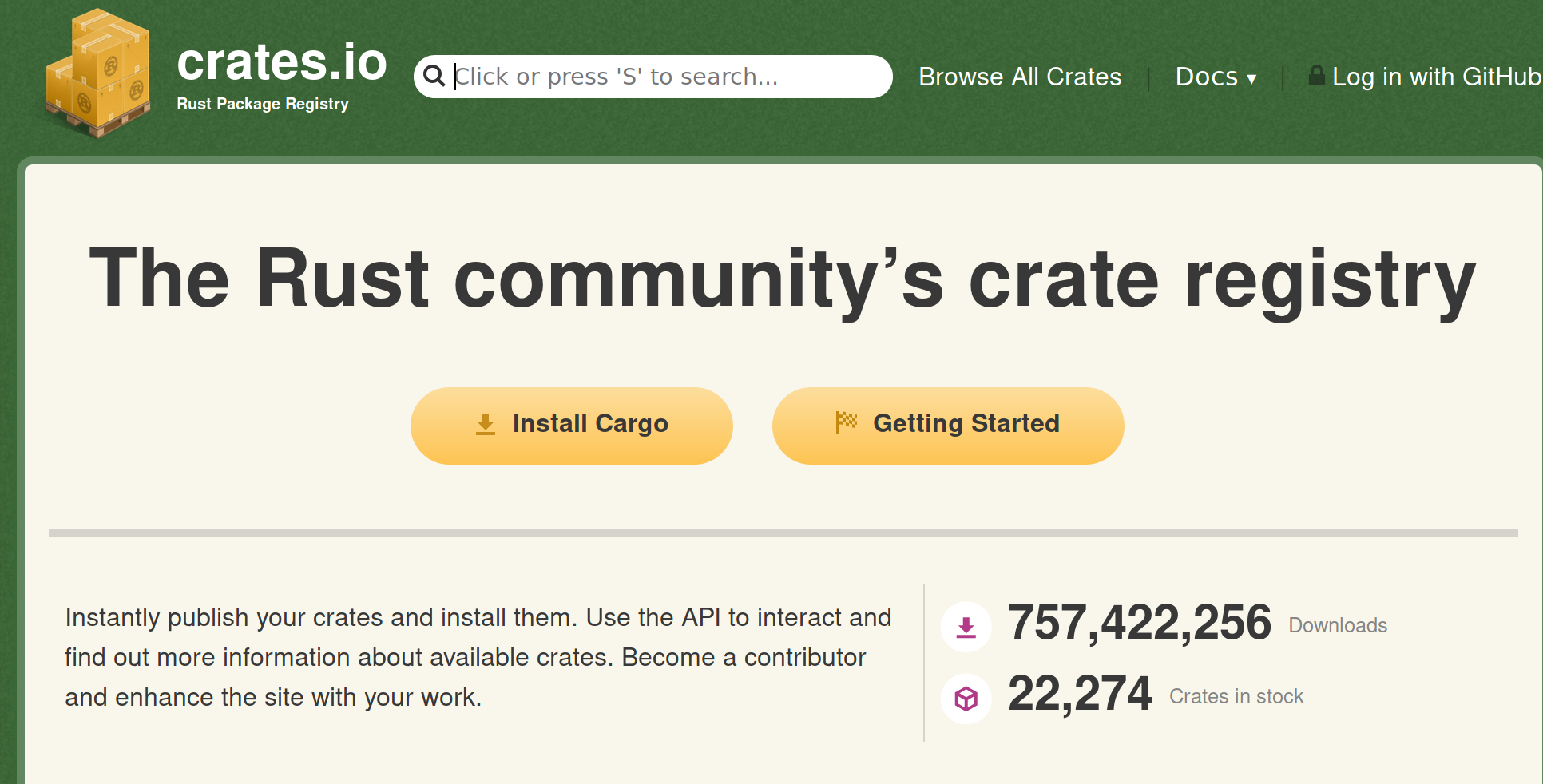The image size is (1543, 784).
Task: Click the crates.io site title
Action: click(x=282, y=61)
